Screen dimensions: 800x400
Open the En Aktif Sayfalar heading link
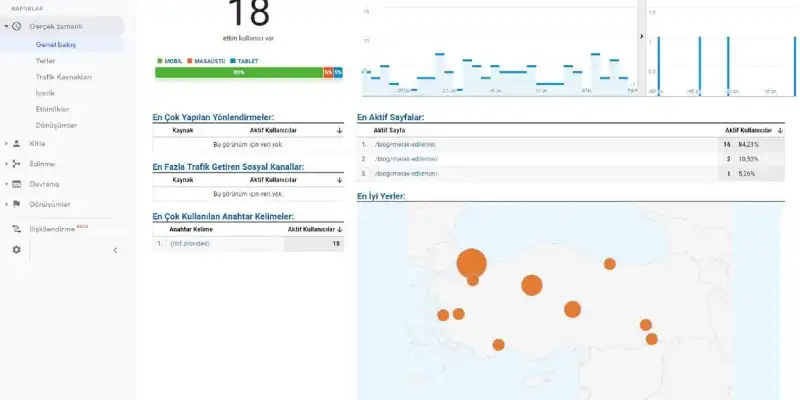[390, 117]
